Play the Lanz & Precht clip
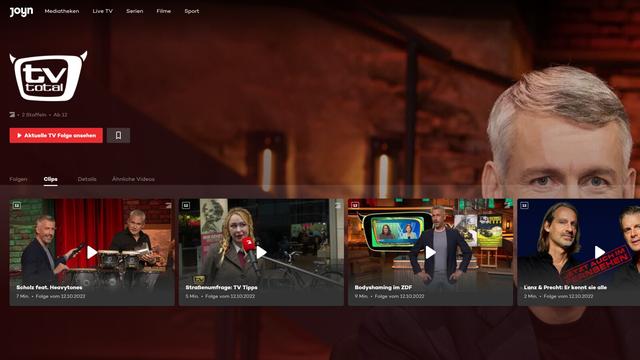 (x=599, y=253)
